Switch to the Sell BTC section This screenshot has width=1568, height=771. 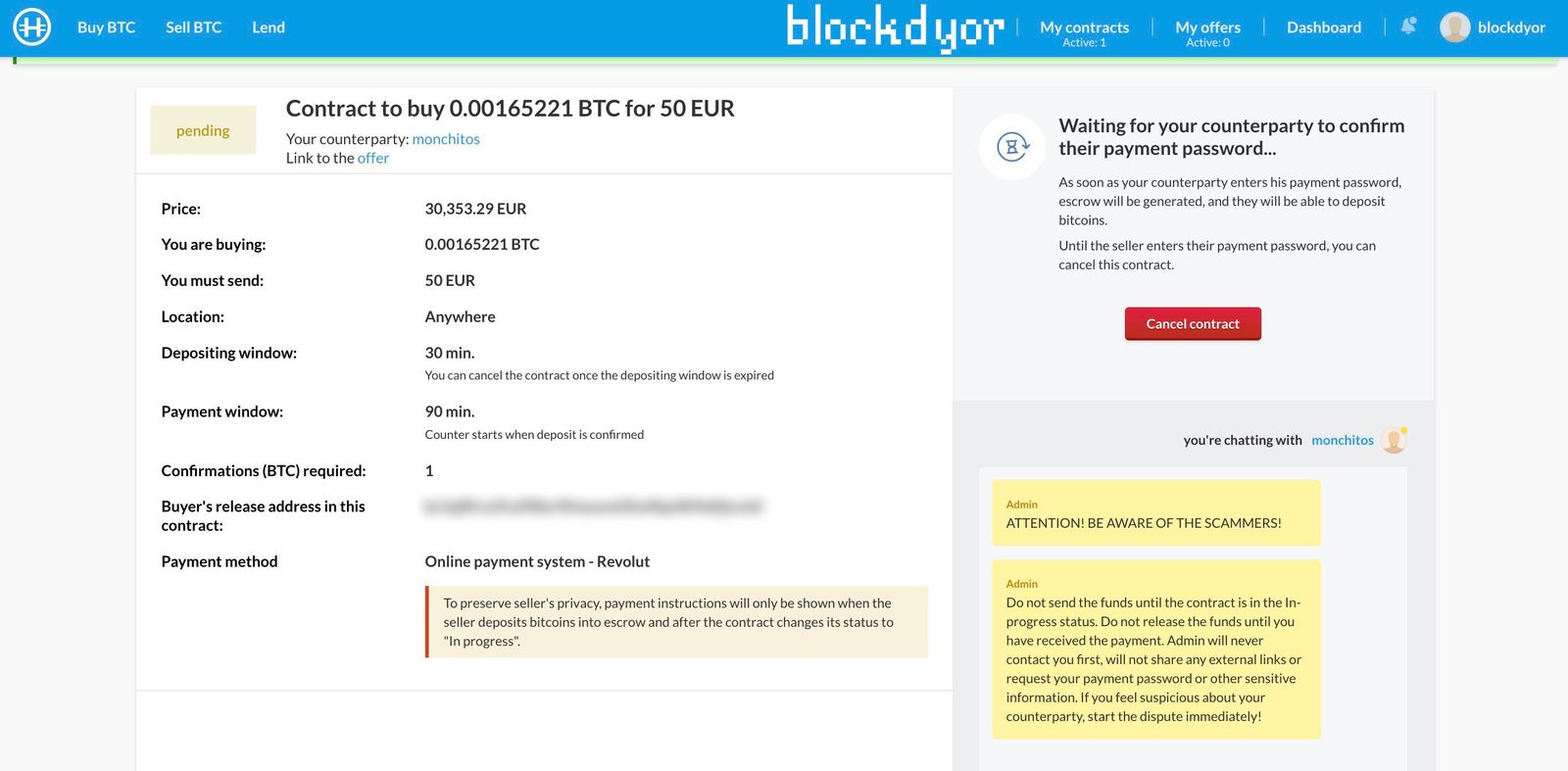[193, 27]
